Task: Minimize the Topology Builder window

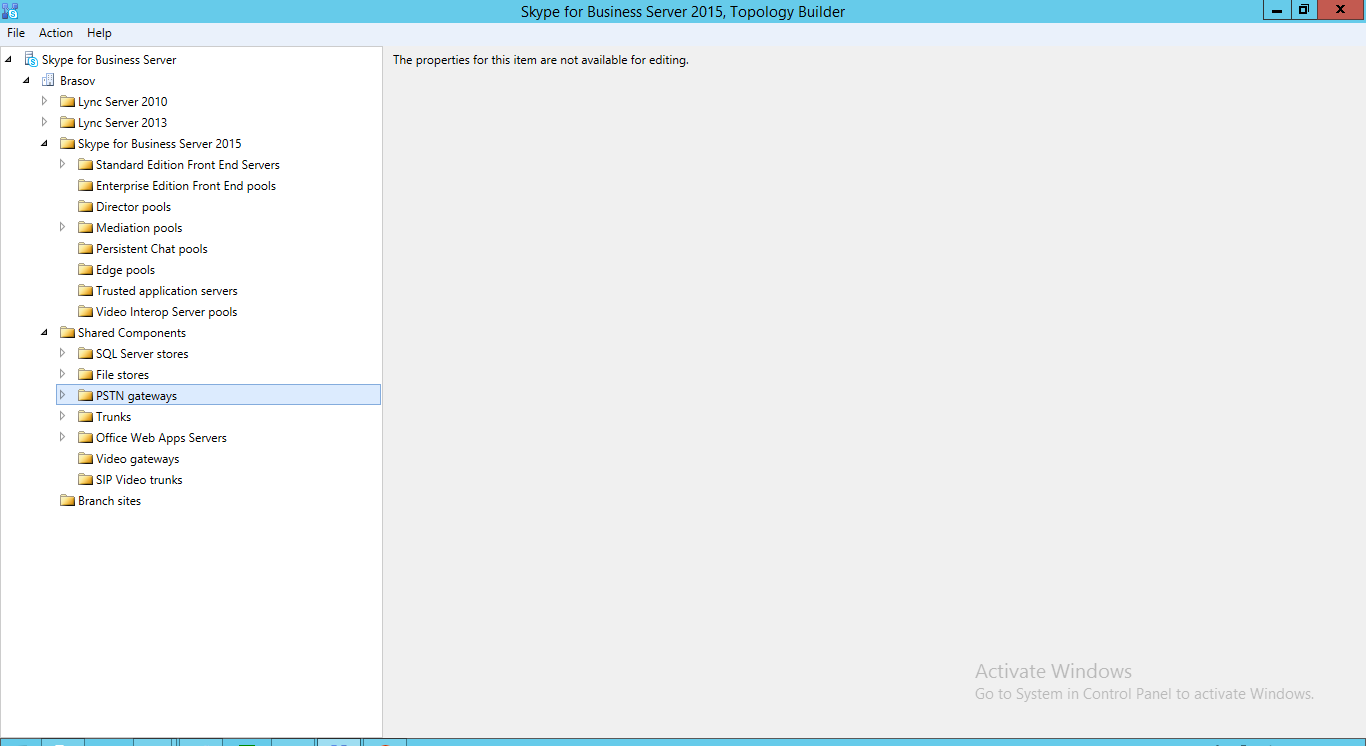Action: [1277, 10]
